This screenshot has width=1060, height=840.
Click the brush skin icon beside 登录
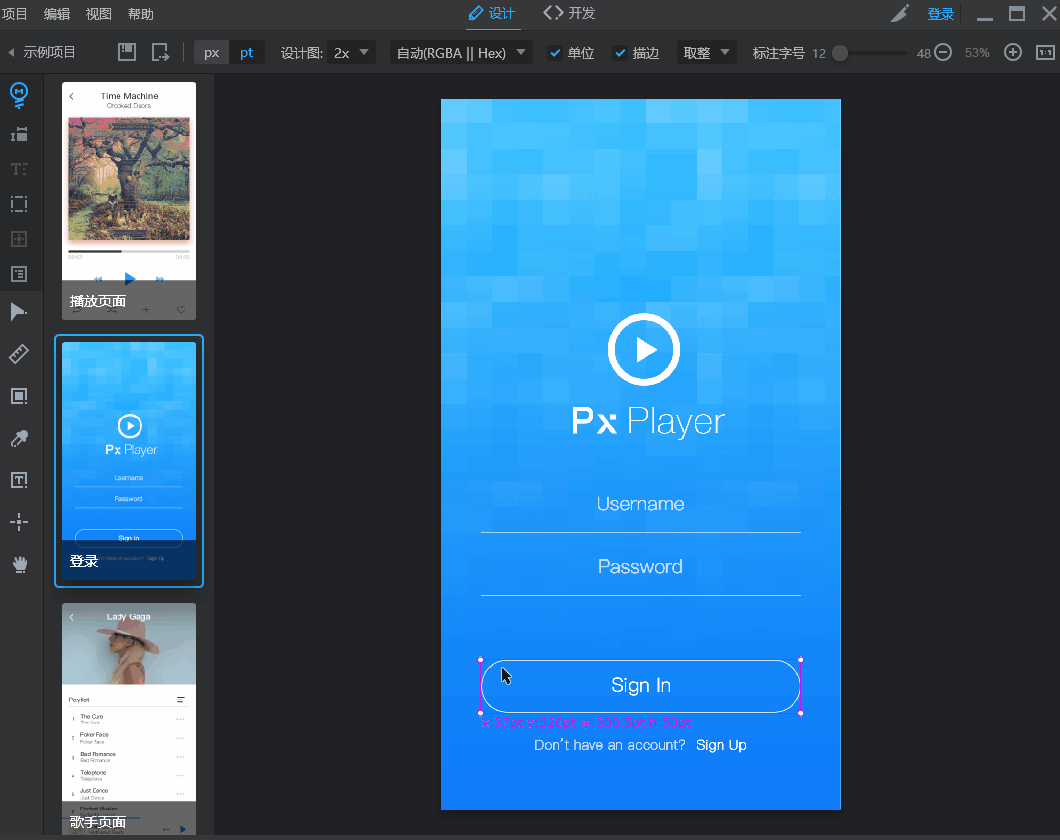pos(899,14)
